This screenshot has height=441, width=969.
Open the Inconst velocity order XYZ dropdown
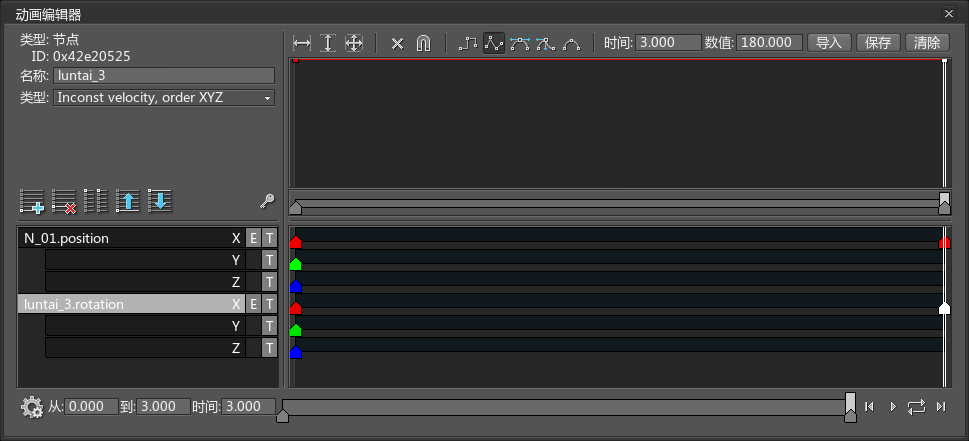164,98
